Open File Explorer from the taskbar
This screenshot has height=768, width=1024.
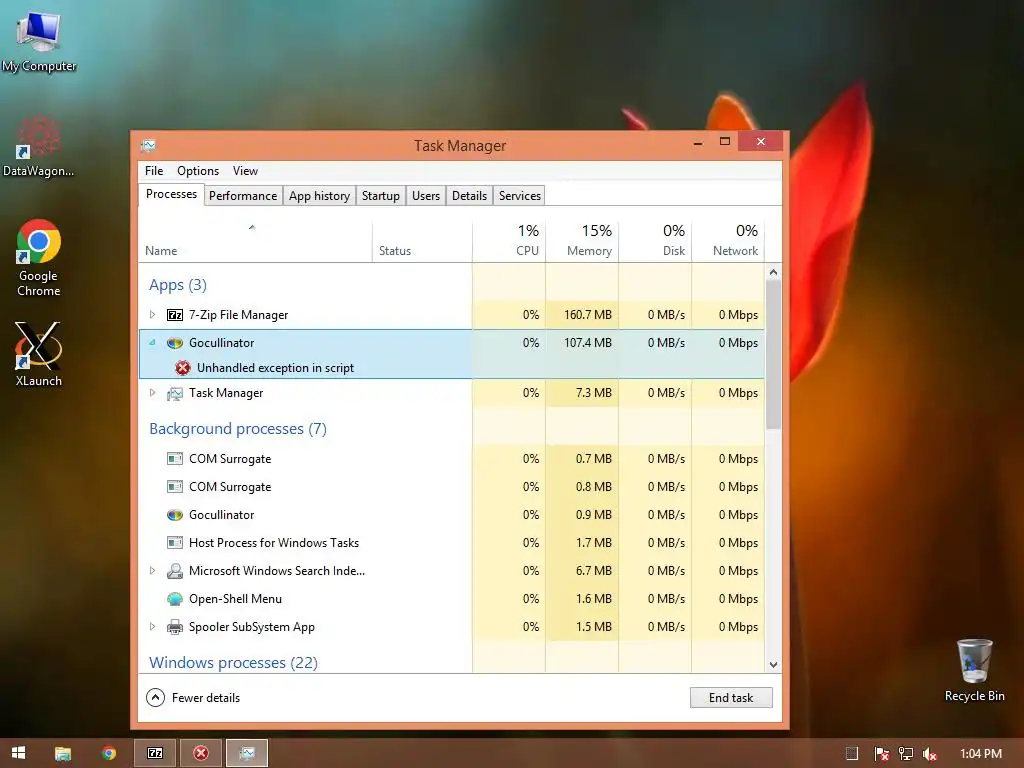point(63,753)
